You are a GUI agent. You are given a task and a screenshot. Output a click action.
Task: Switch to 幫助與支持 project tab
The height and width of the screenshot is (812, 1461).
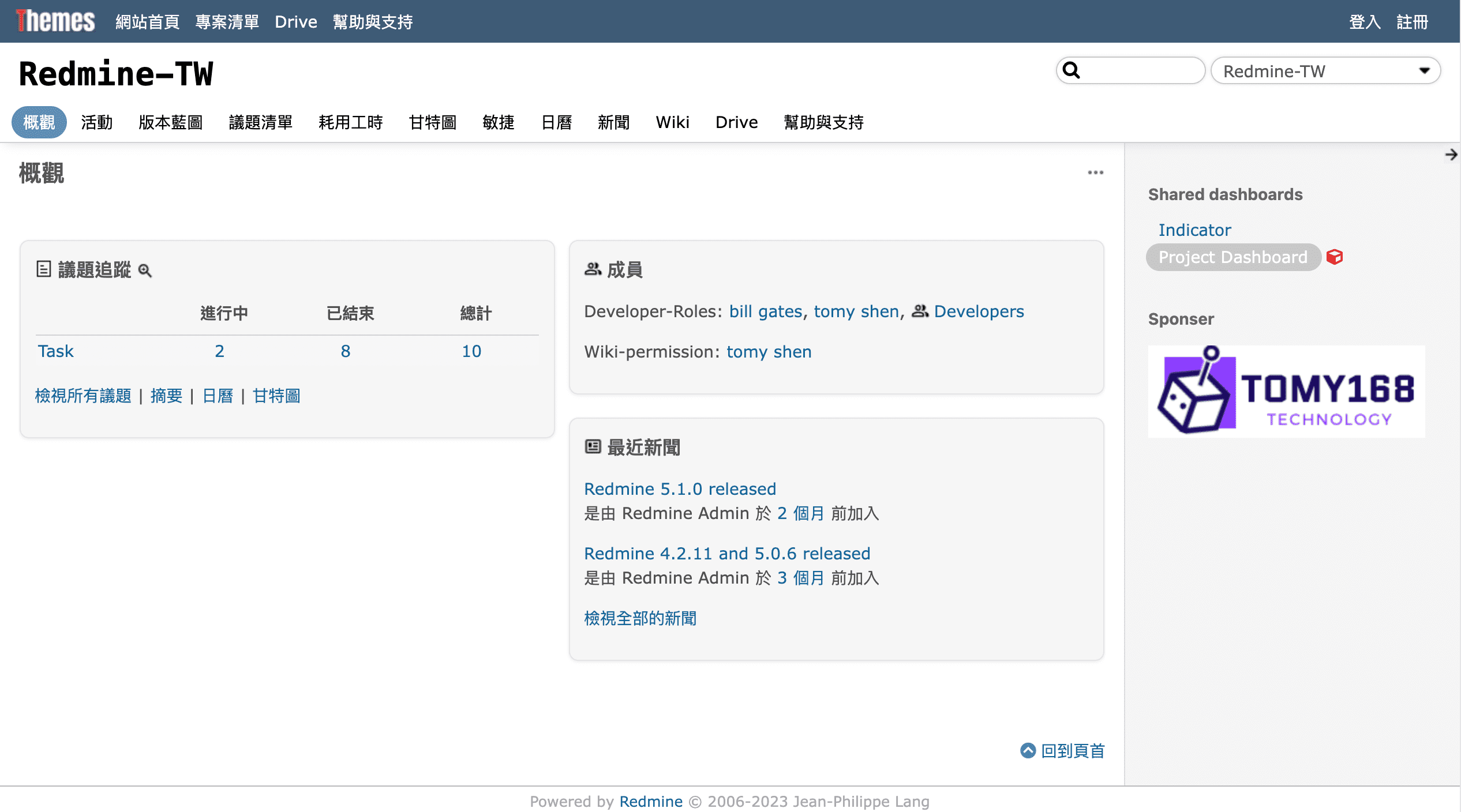click(824, 122)
